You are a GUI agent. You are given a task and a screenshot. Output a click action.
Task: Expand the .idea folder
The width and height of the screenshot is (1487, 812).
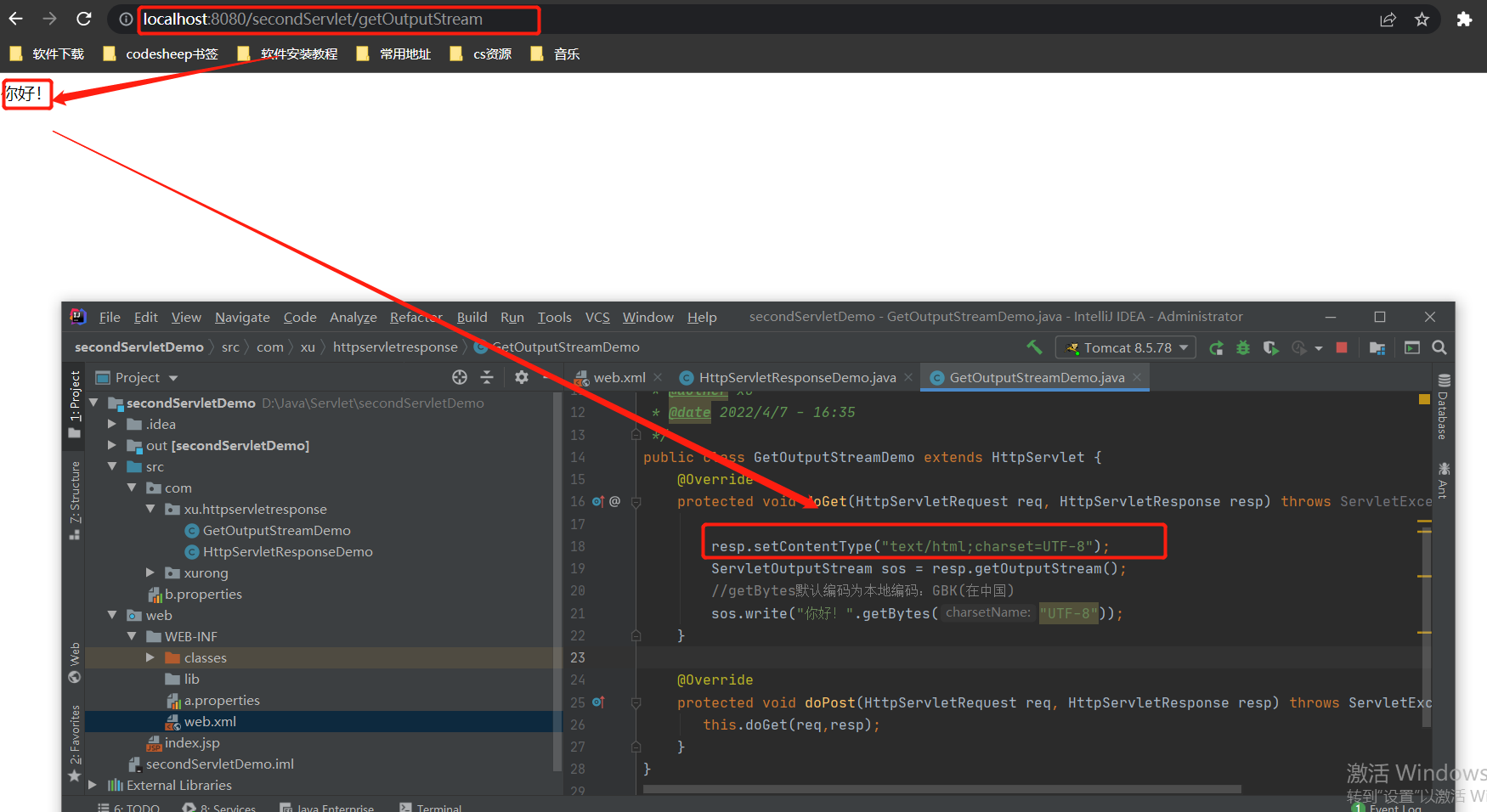click(x=112, y=424)
